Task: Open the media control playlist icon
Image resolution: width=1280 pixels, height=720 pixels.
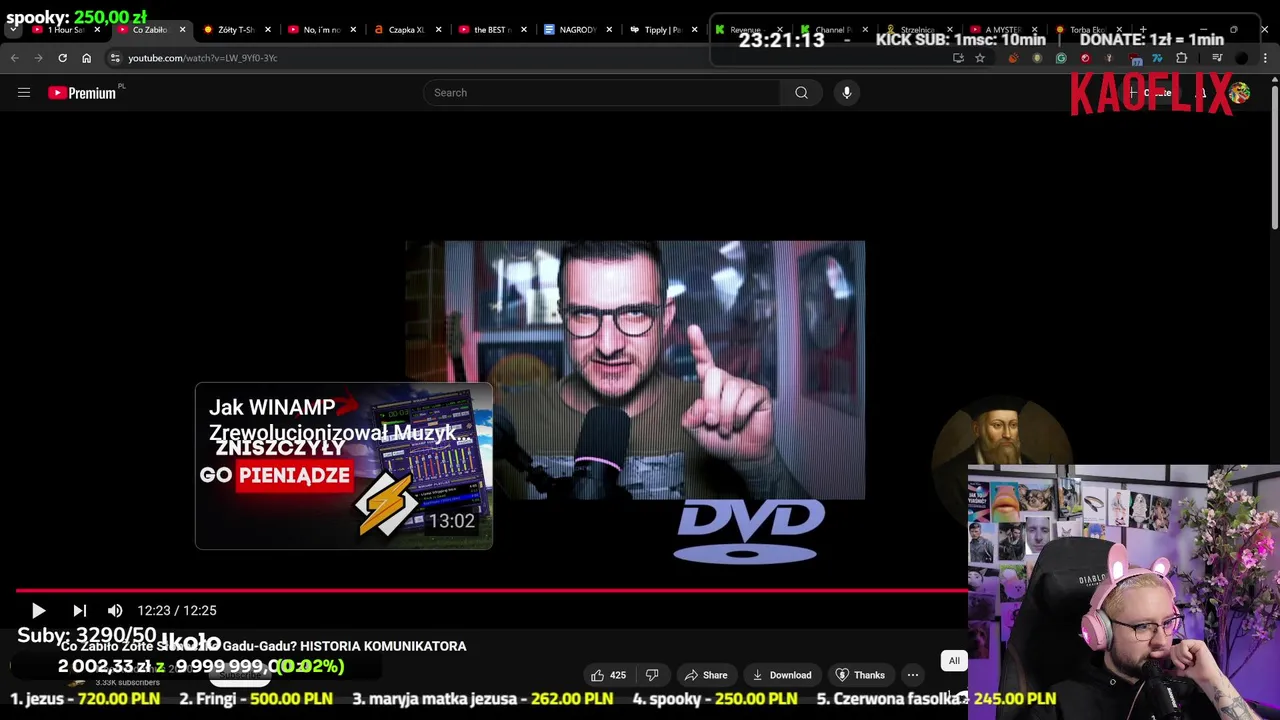Action: pos(1216,58)
